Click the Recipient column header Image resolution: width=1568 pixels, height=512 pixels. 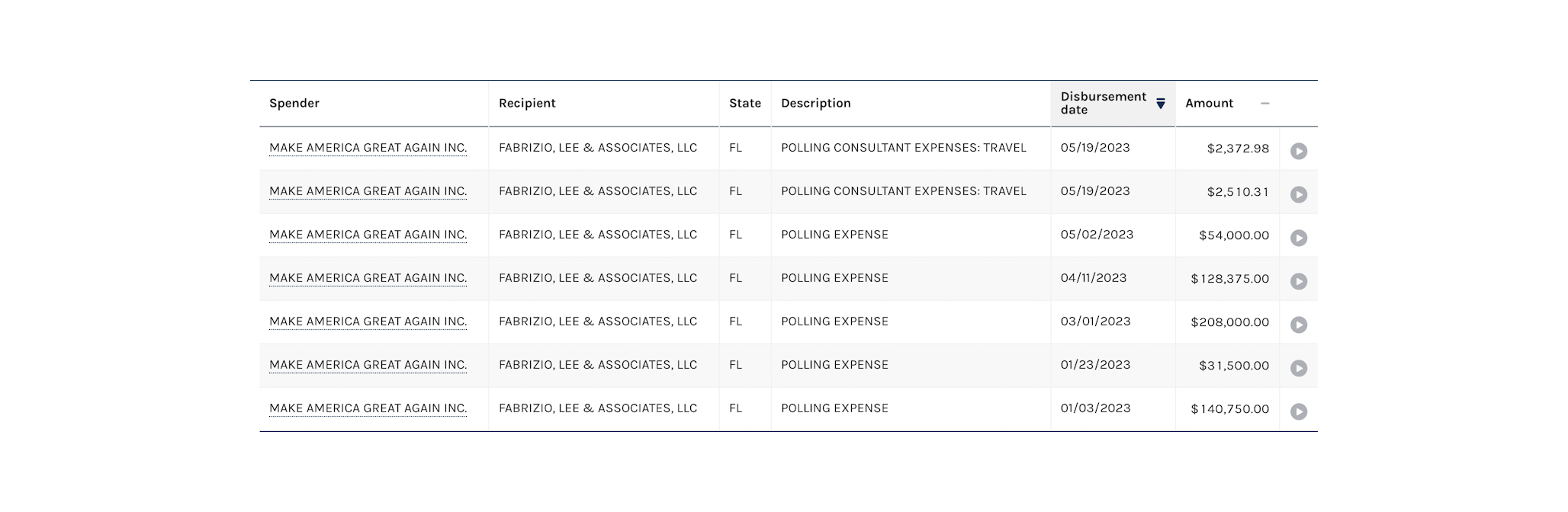coord(527,104)
